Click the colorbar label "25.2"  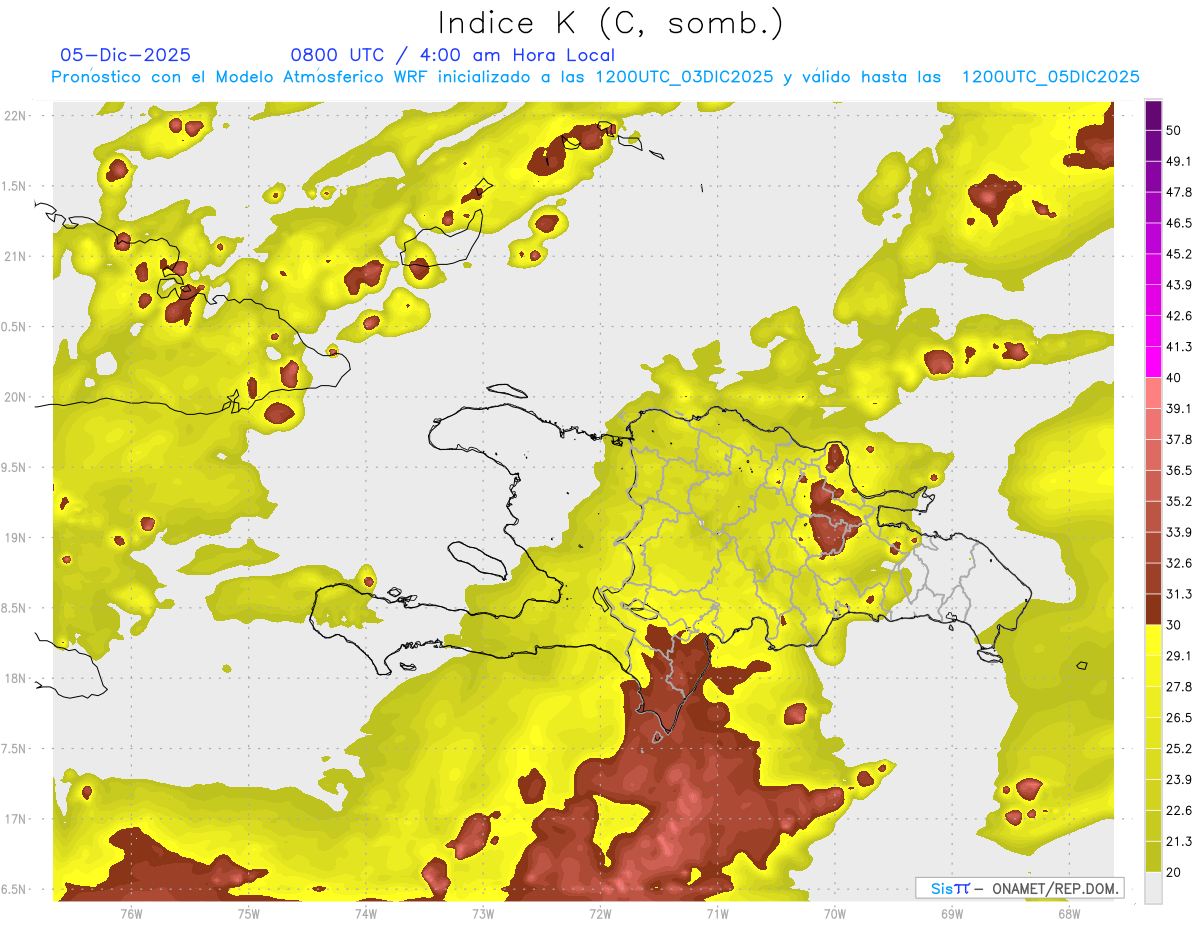pos(1179,748)
